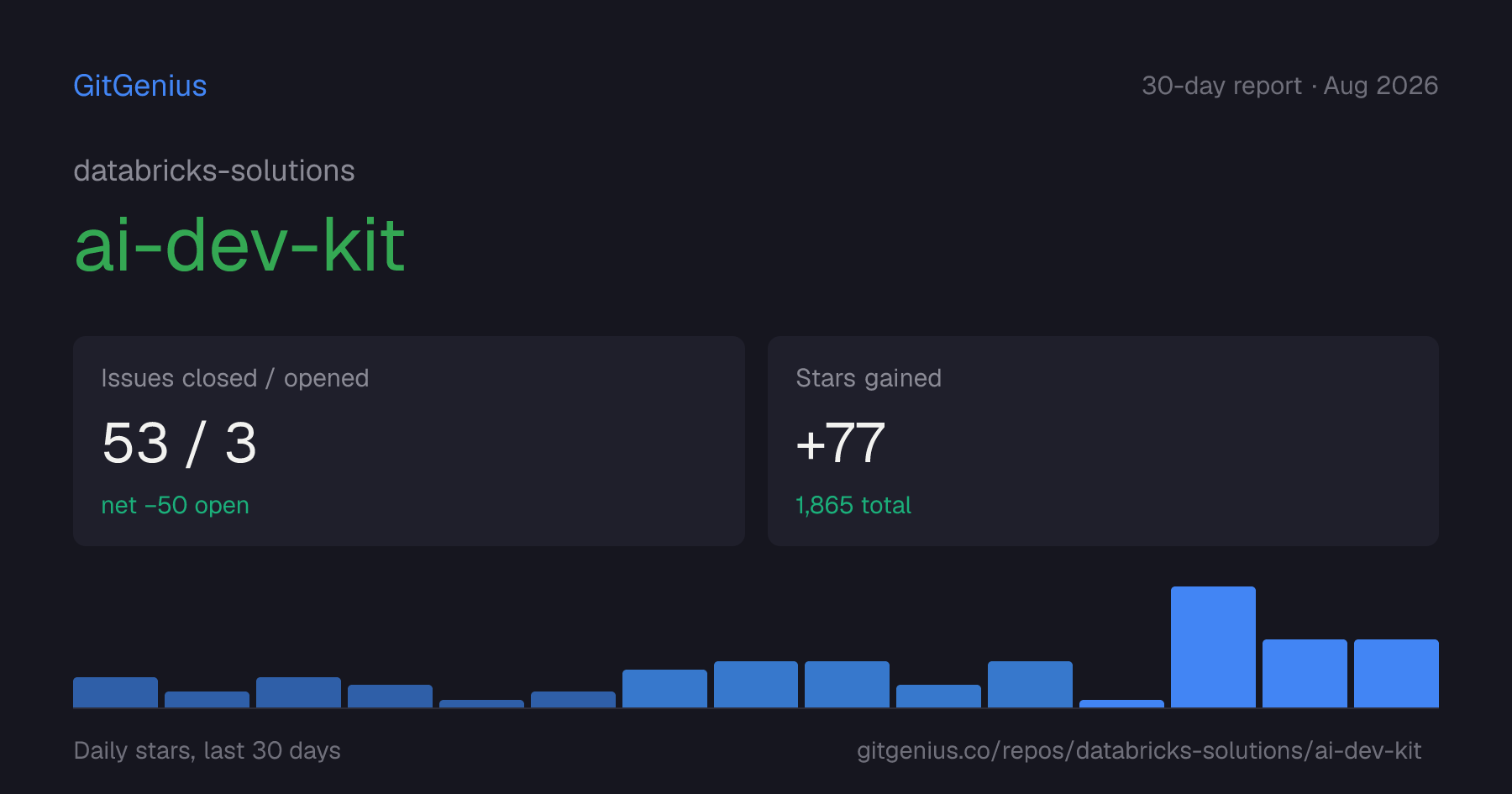Click the fifth, very short chart bar

481,703
